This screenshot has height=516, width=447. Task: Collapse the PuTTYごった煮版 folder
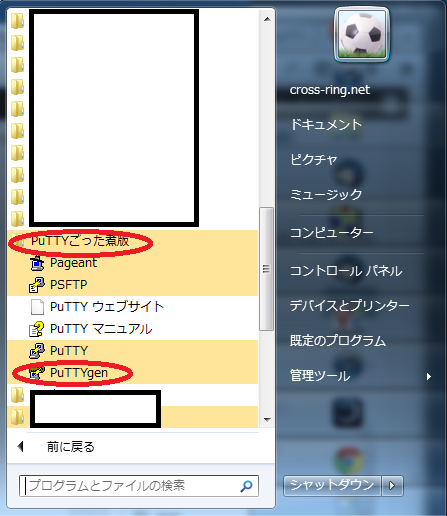point(80,241)
